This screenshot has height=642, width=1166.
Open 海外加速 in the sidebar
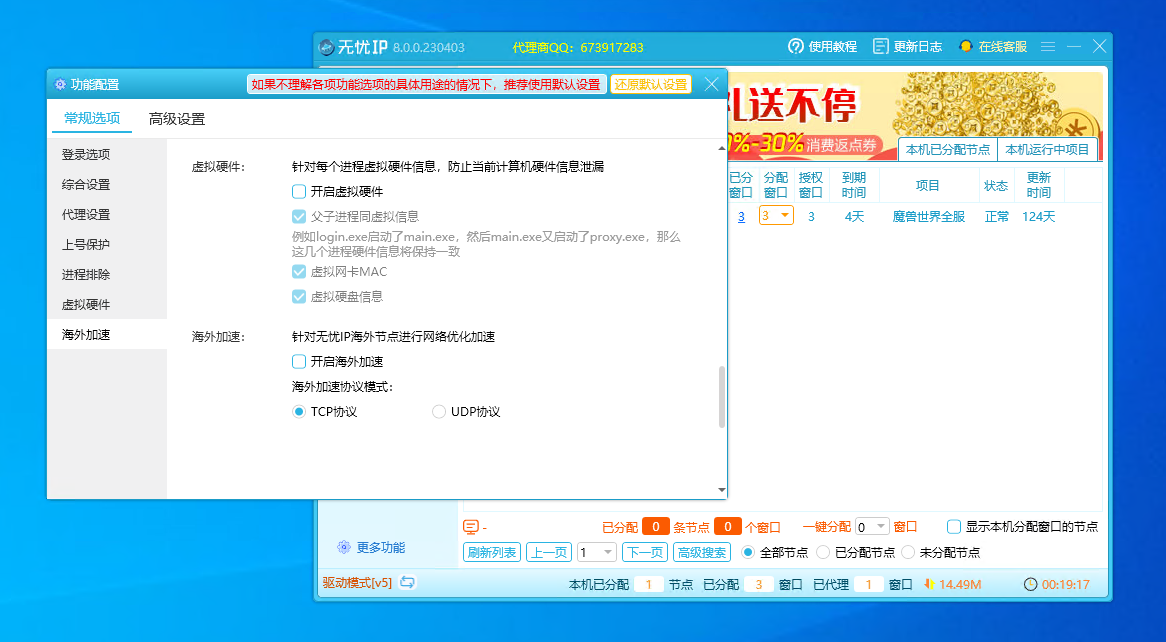[107, 334]
